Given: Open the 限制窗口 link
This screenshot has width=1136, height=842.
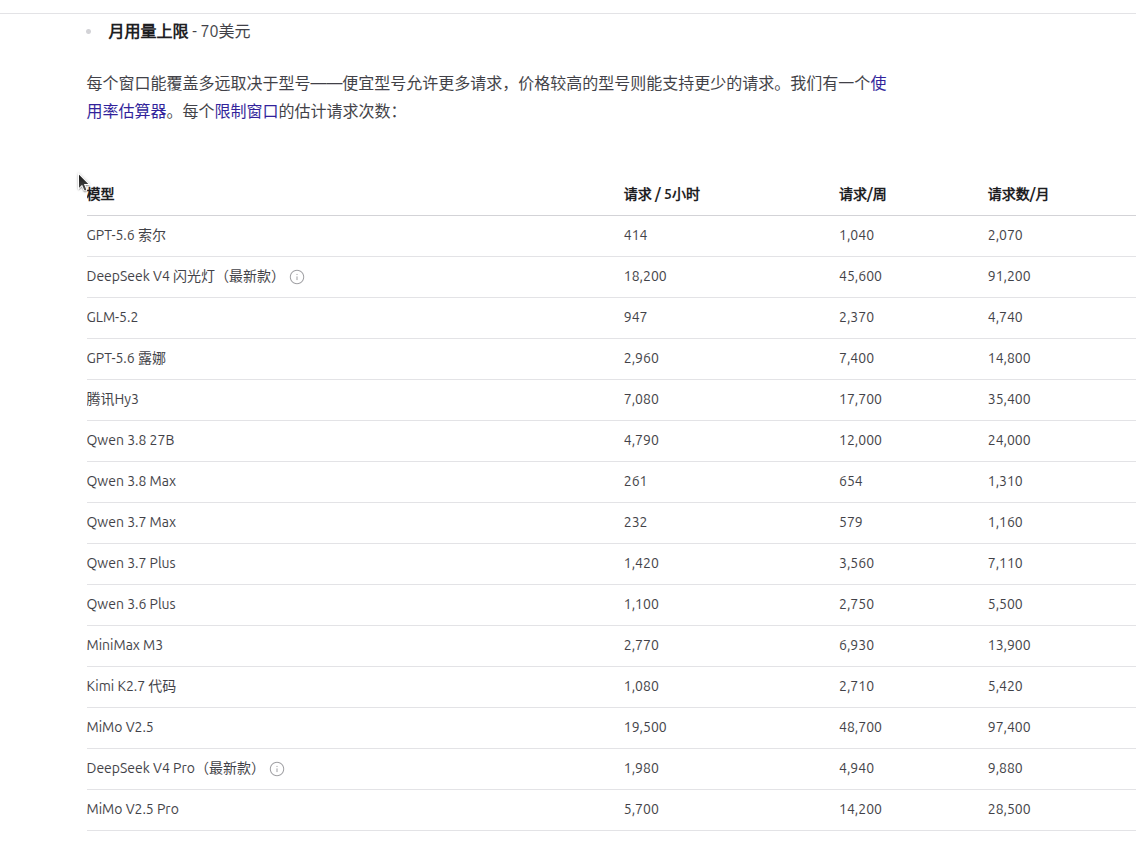Looking at the screenshot, I should pyautogui.click(x=246, y=112).
